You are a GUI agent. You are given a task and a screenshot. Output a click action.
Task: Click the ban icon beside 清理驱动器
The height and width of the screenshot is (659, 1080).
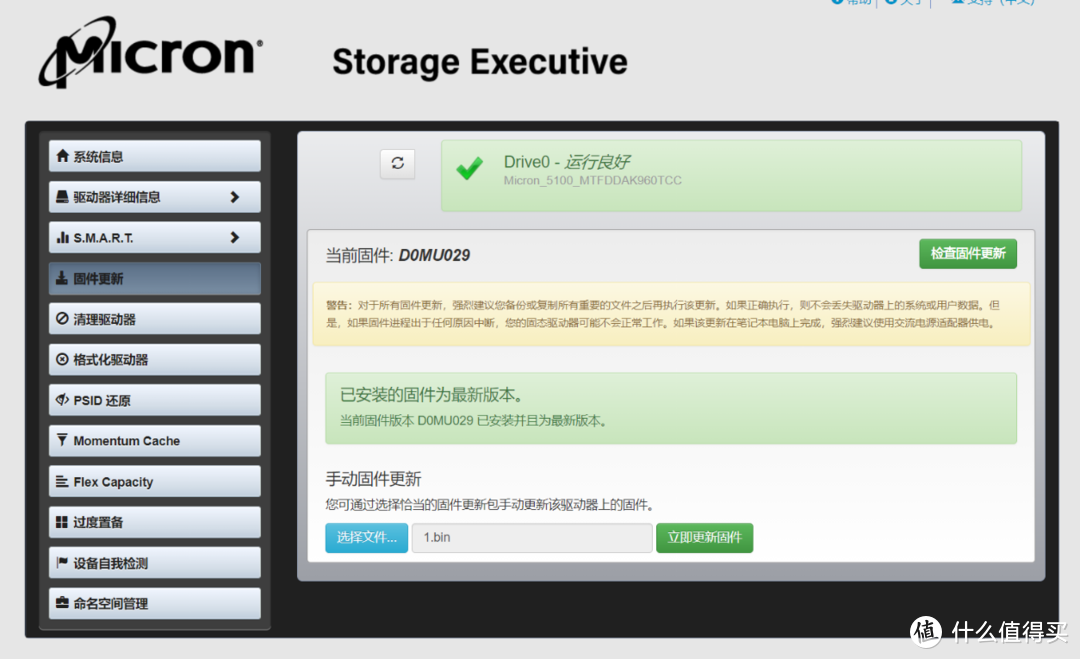coord(63,319)
